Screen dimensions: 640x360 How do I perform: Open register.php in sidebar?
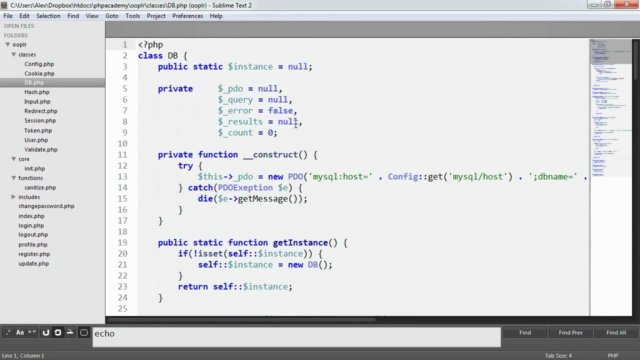point(34,254)
